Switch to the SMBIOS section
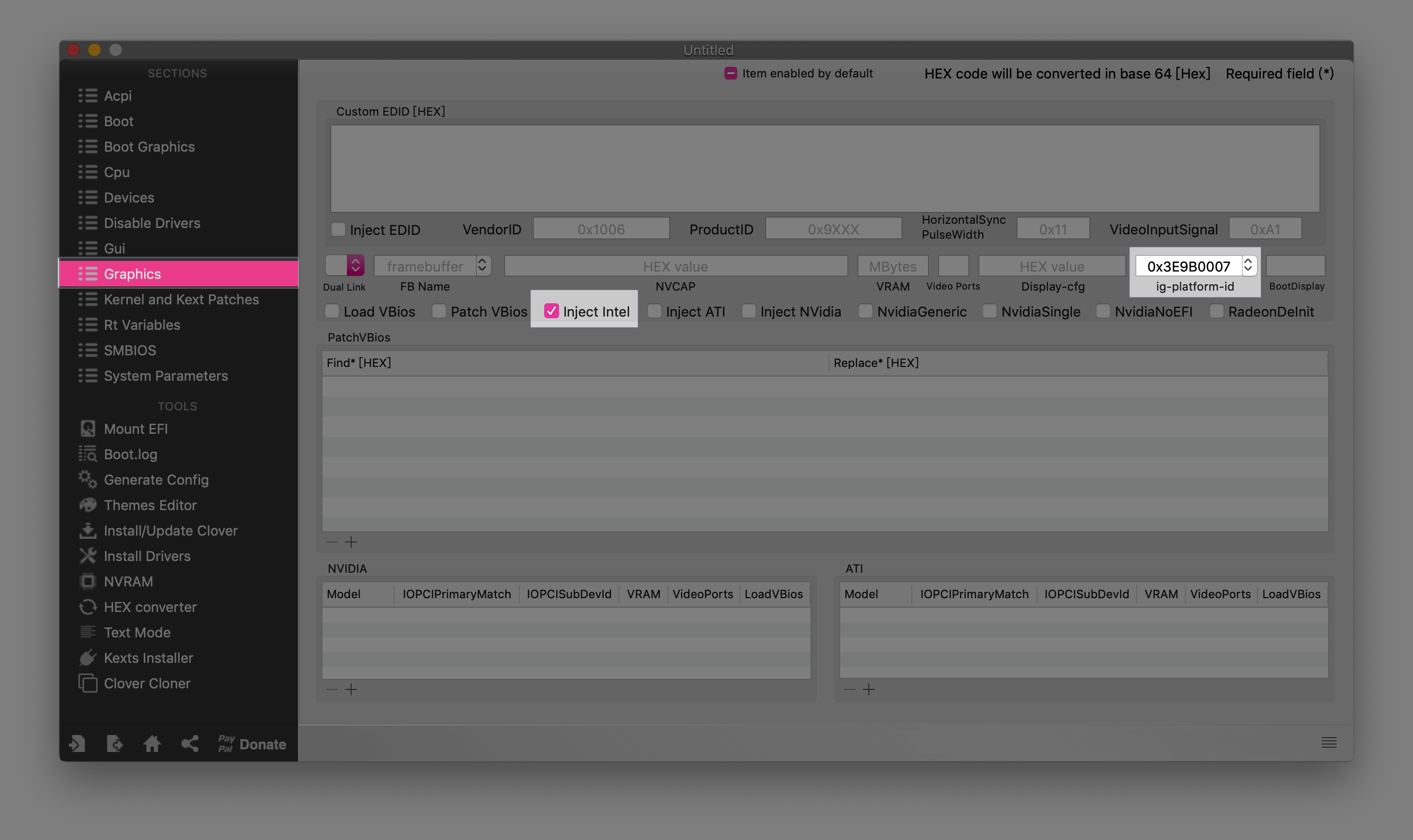1413x840 pixels. click(129, 350)
